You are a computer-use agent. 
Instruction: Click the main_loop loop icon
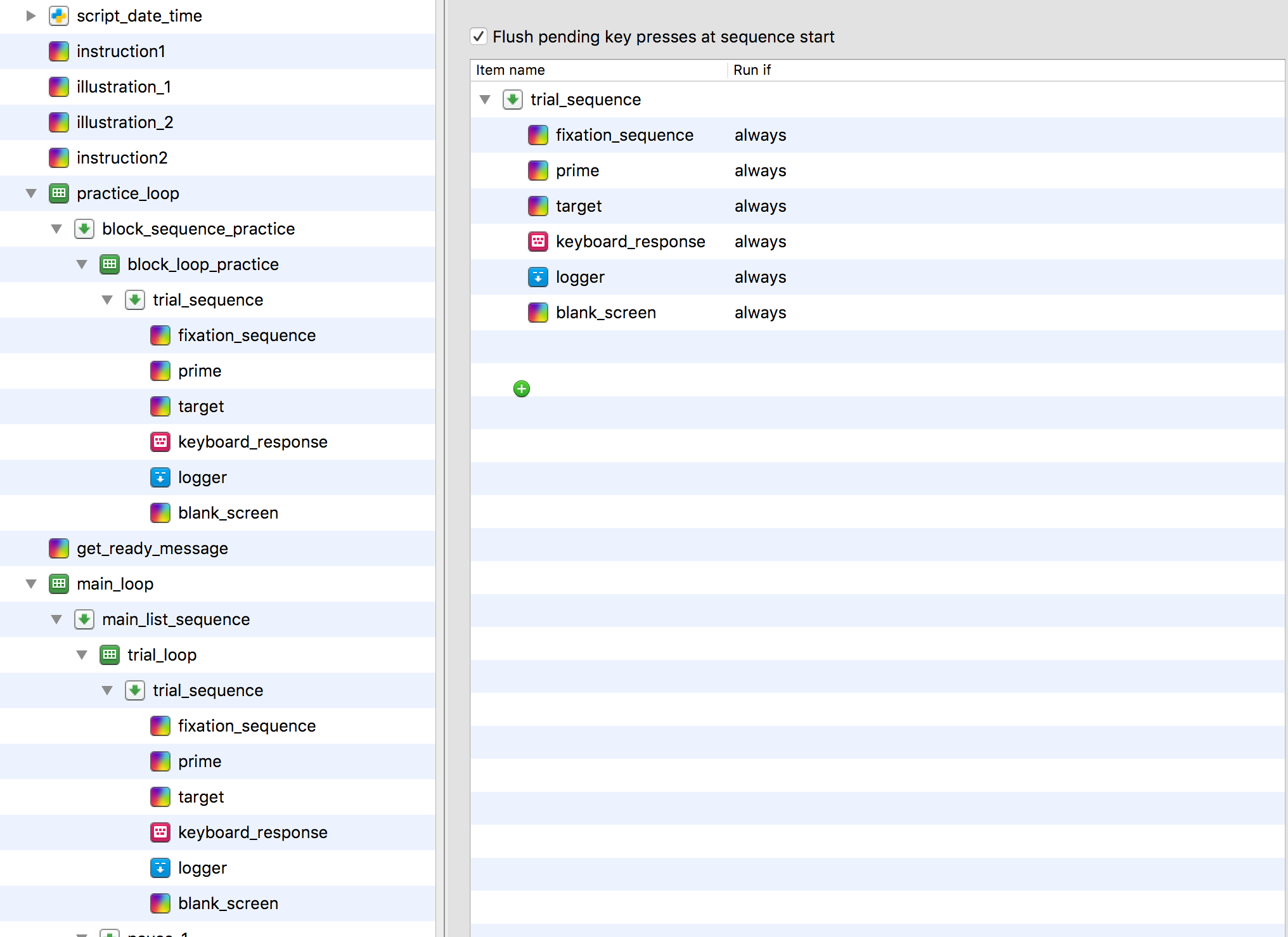click(59, 584)
